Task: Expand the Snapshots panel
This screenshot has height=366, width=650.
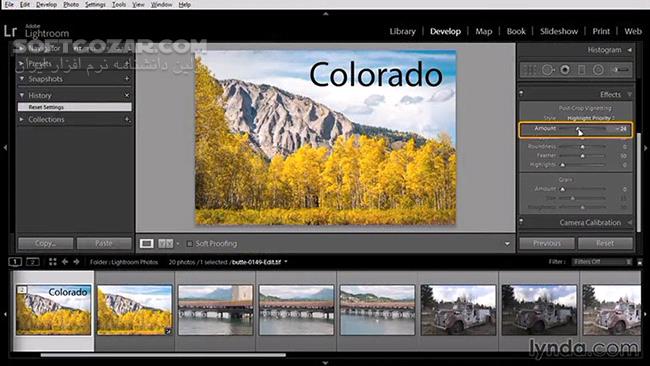Action: pos(22,78)
